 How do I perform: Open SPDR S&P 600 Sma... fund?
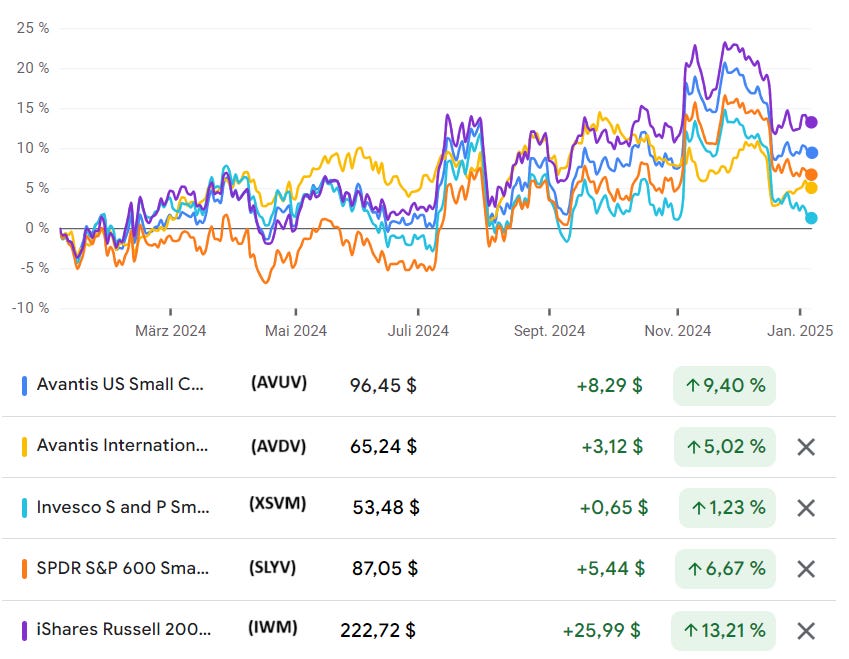tap(123, 568)
